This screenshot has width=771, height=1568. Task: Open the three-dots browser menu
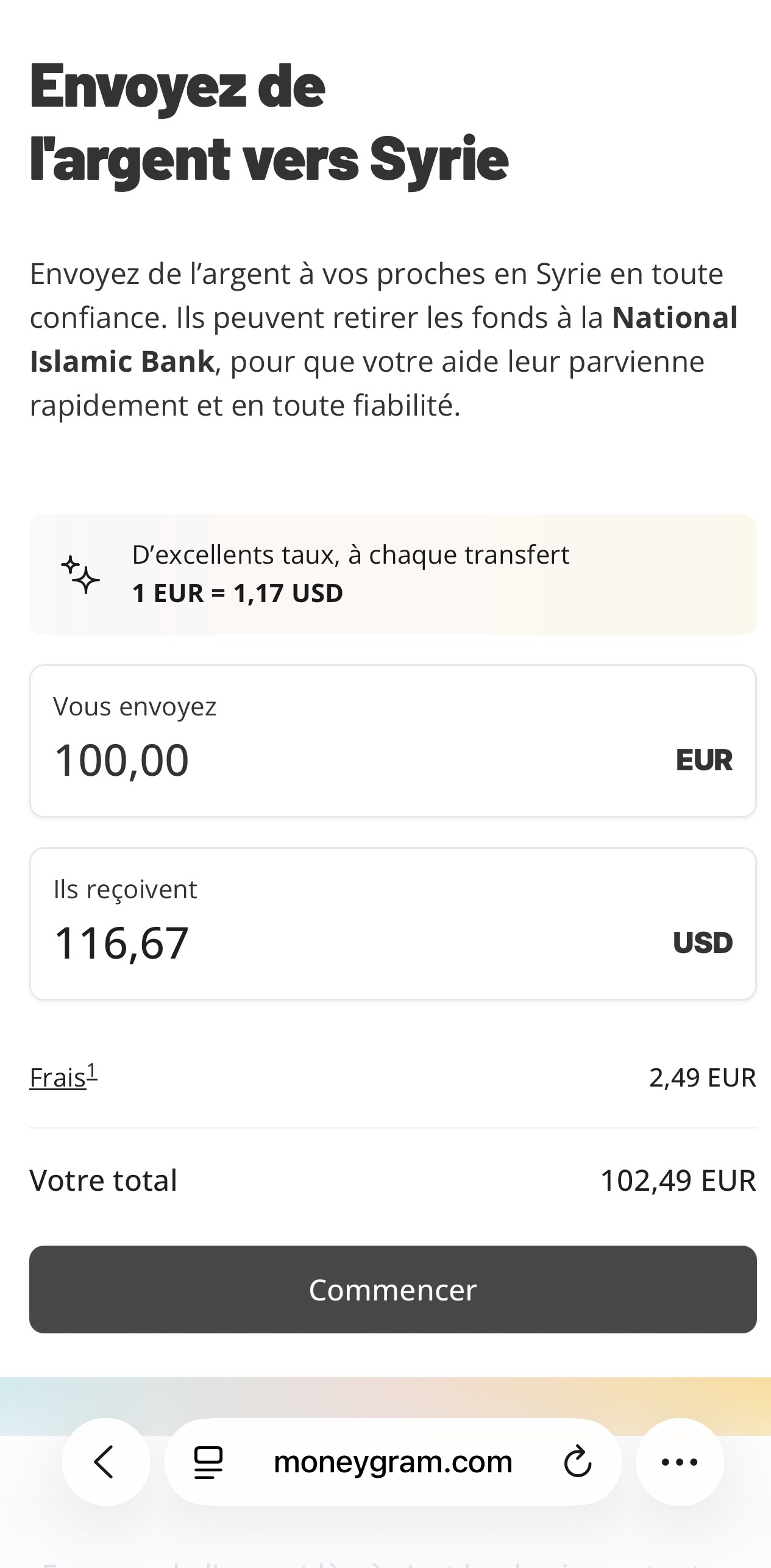[x=680, y=1461]
